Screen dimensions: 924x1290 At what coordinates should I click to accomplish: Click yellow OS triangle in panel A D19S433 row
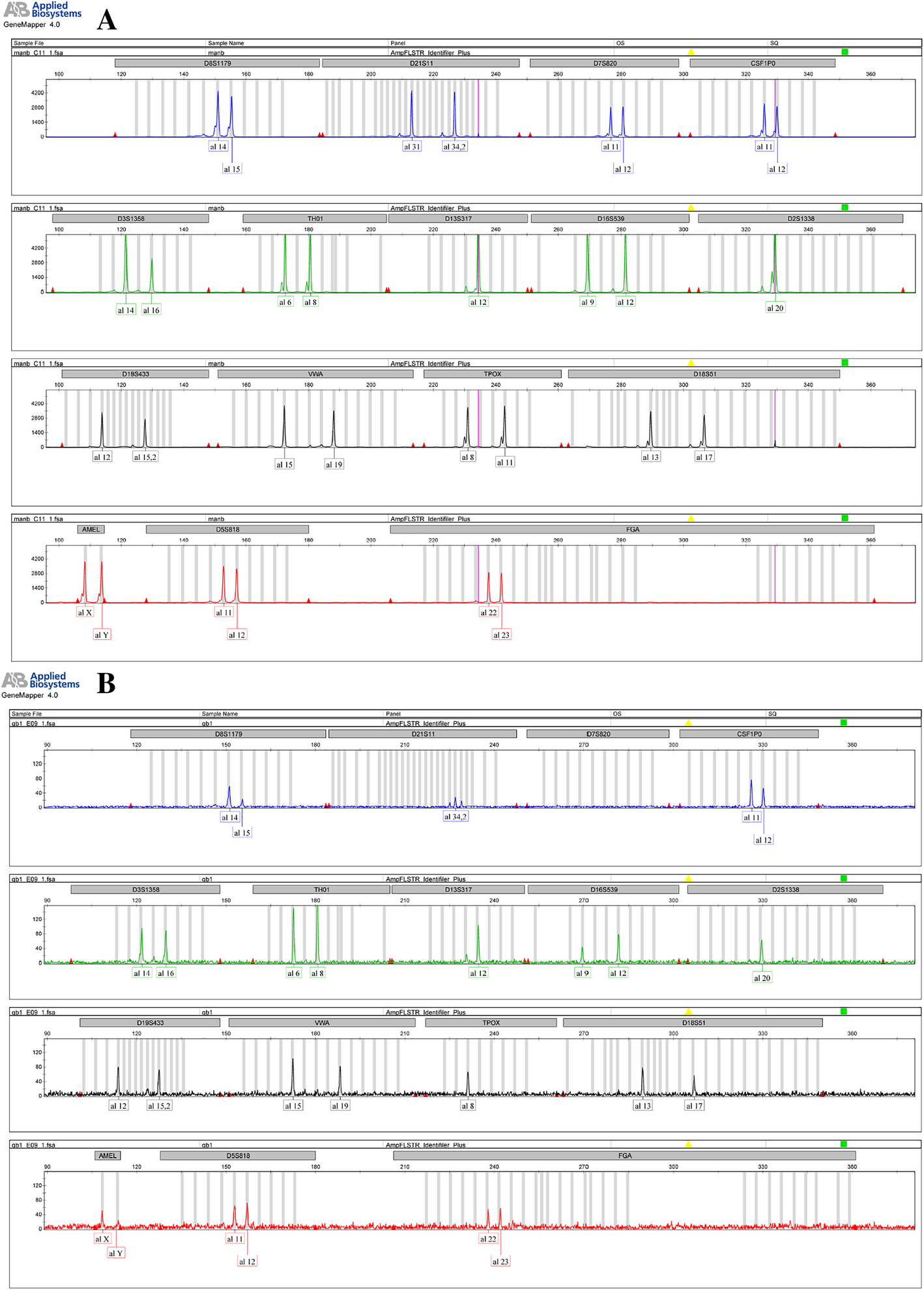click(691, 363)
